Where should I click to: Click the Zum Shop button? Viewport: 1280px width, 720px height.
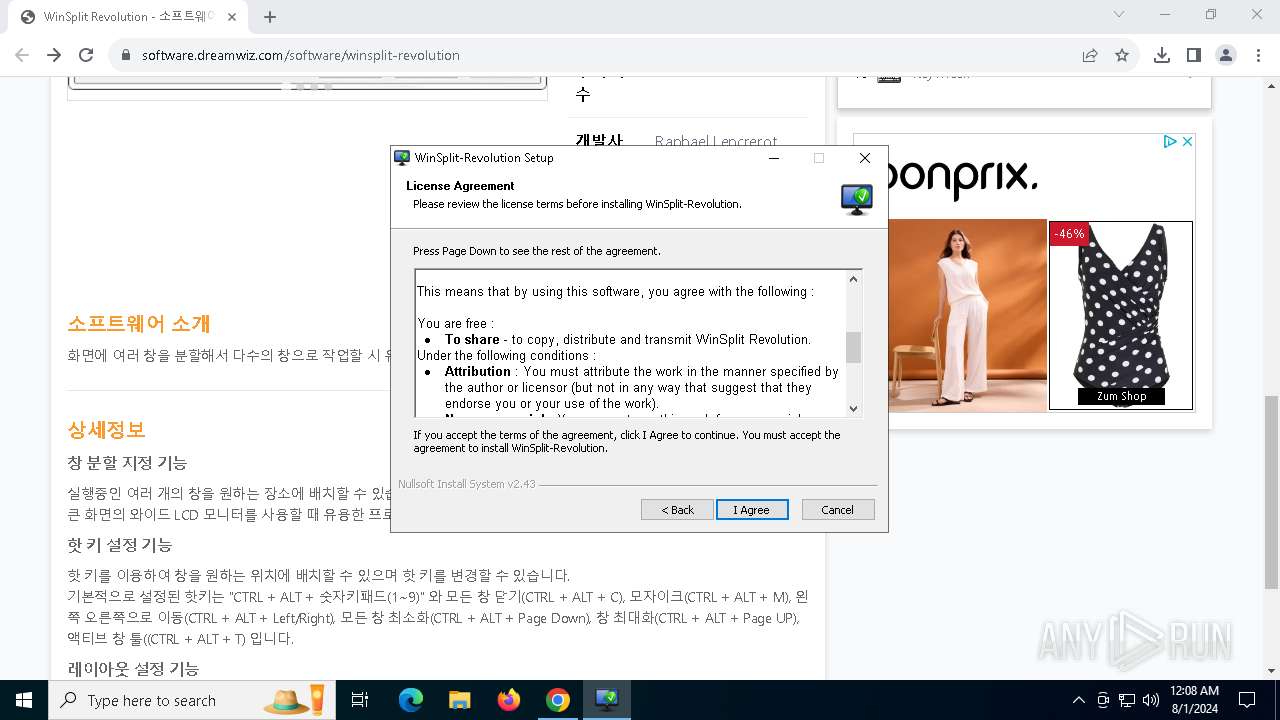(x=1121, y=396)
